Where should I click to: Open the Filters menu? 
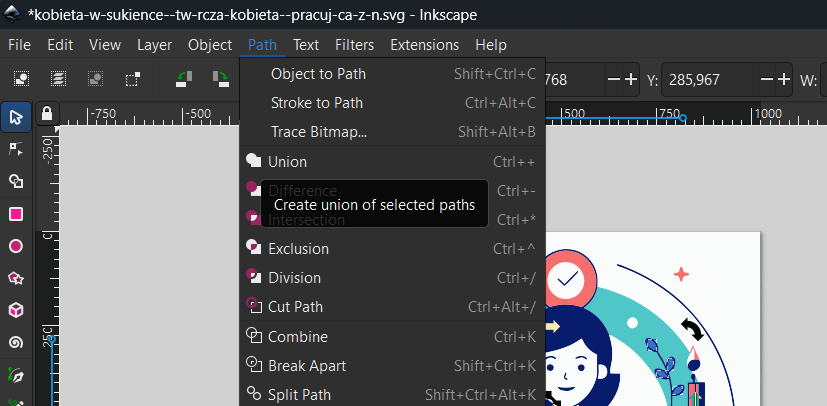[354, 45]
